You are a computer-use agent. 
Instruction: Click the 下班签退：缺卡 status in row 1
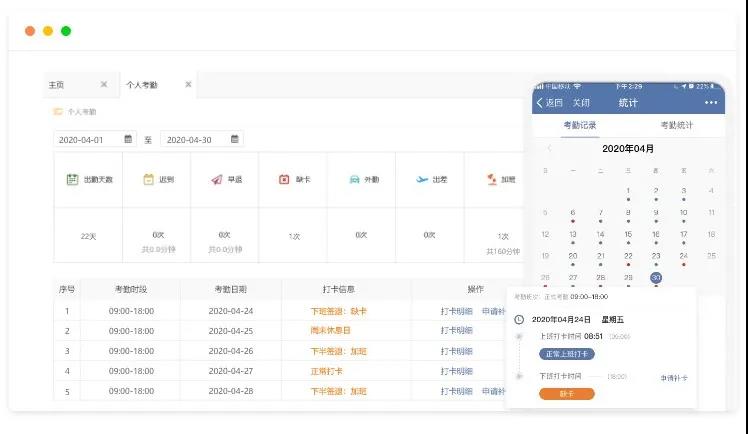(x=338, y=311)
